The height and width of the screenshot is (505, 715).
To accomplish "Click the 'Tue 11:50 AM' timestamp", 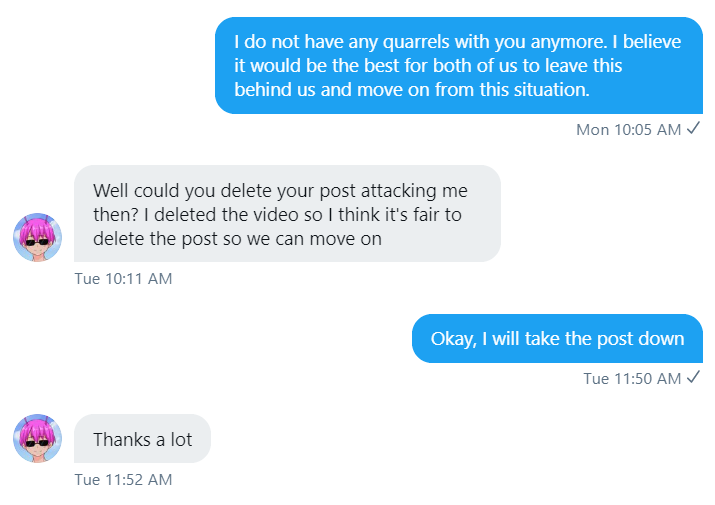I will pyautogui.click(x=632, y=378).
